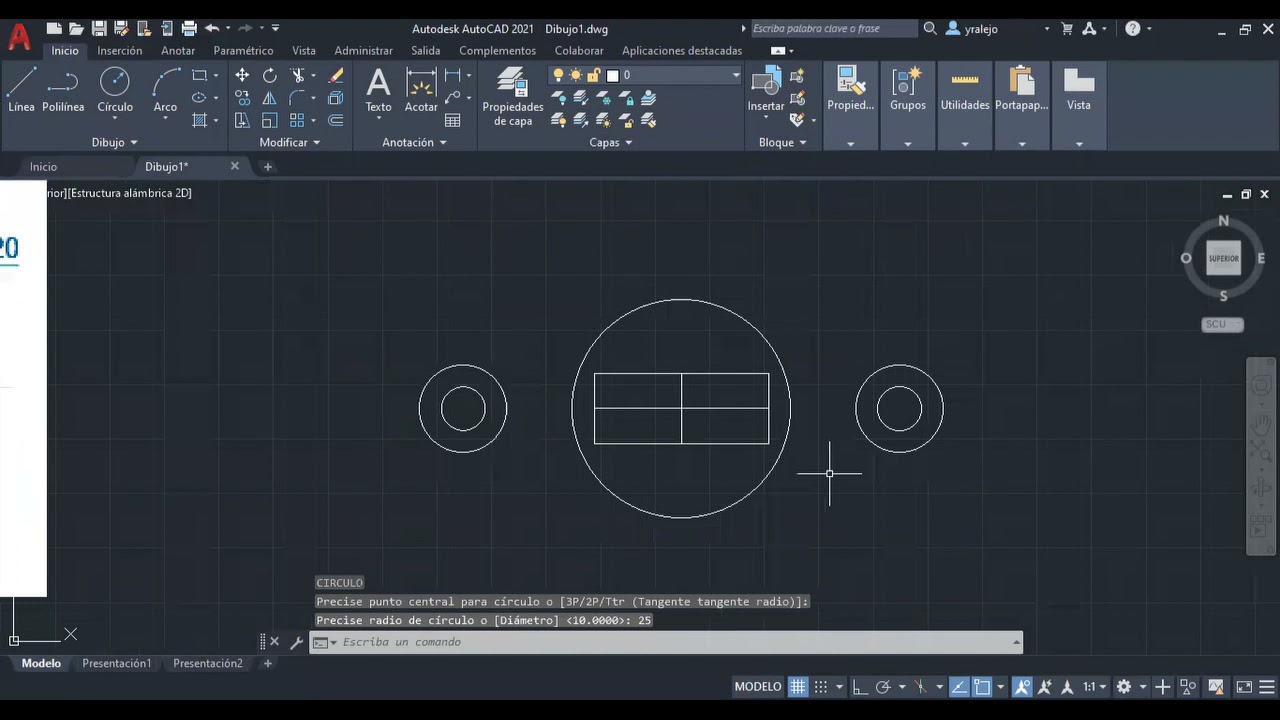This screenshot has height=720, width=1280.
Task: Click the search keyword input field
Action: click(832, 29)
